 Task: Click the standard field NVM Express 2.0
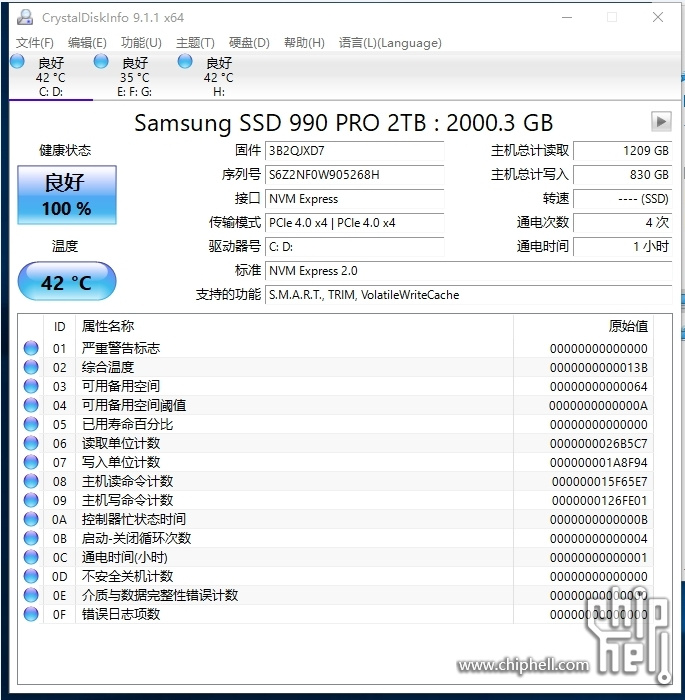coord(468,271)
